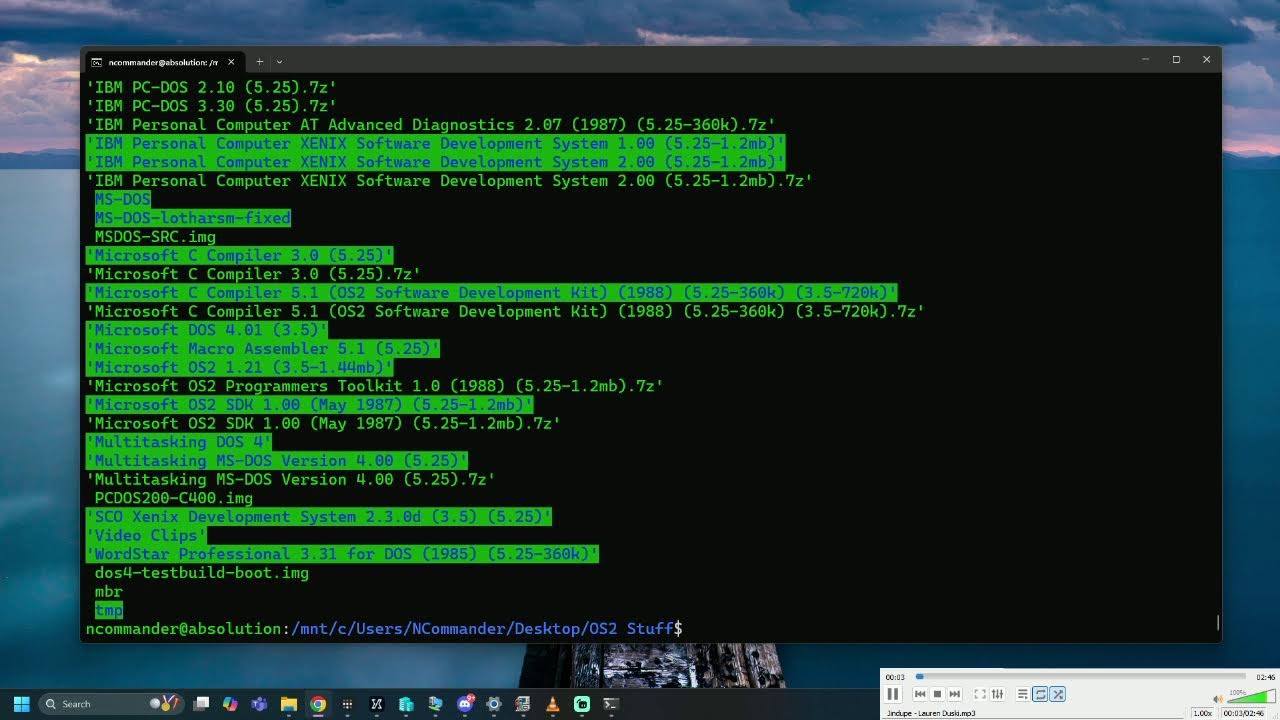Mute VLC using the speaker icon
Image resolution: width=1280 pixels, height=720 pixels.
(1217, 698)
